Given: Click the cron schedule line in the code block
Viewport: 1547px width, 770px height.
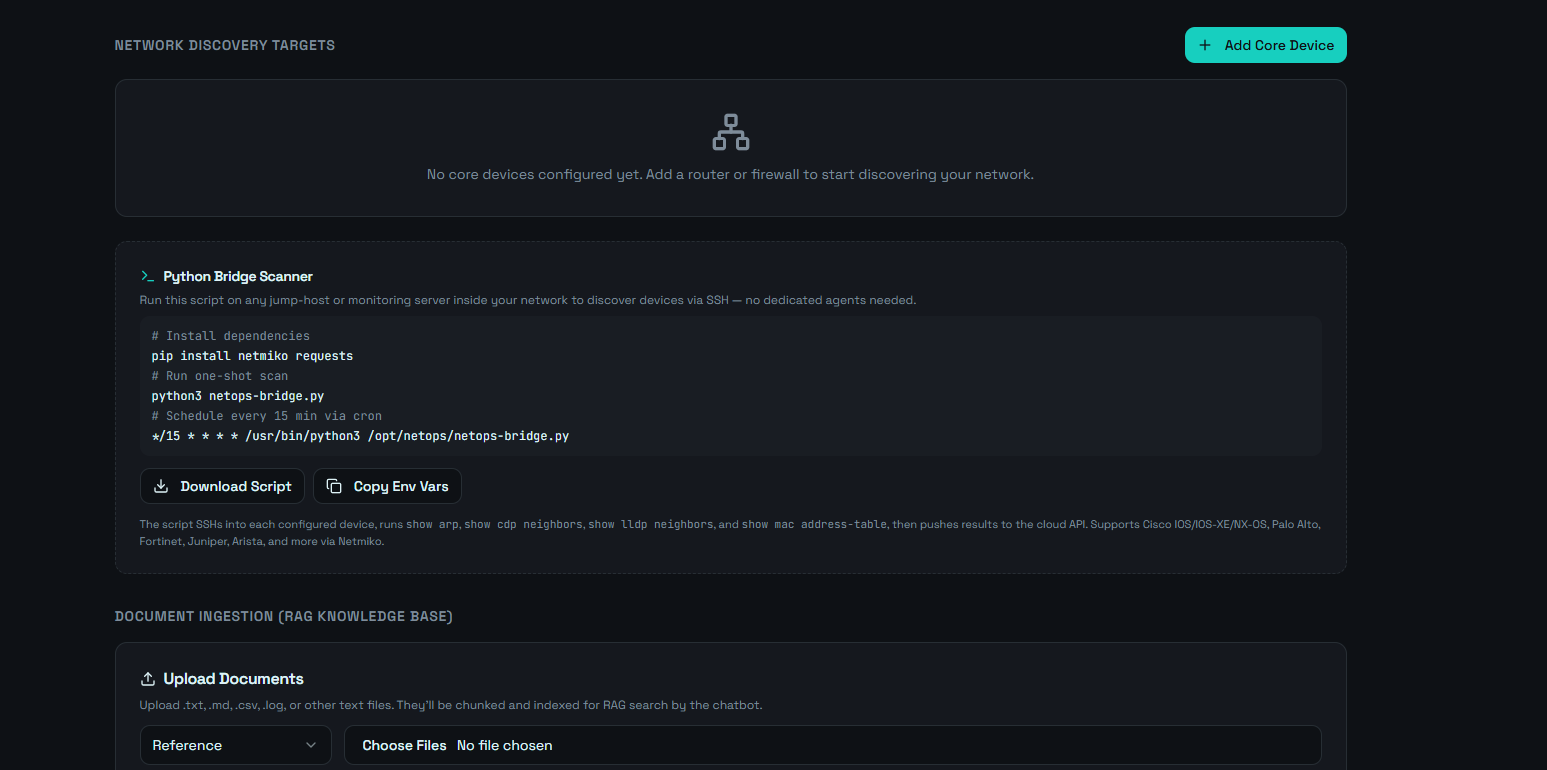Looking at the screenshot, I should coord(360,435).
